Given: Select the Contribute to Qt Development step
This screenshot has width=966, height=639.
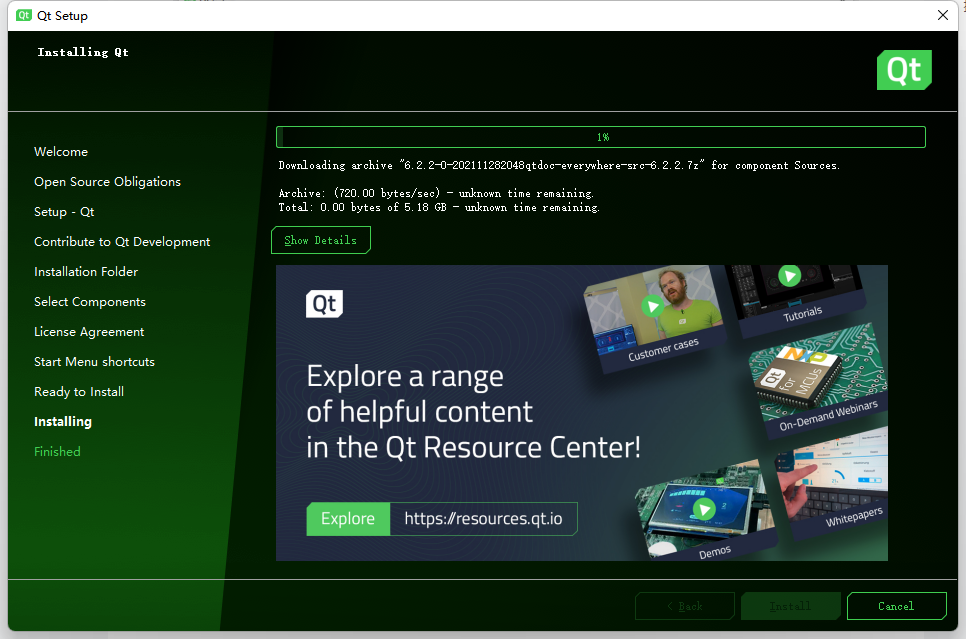Looking at the screenshot, I should [x=122, y=242].
